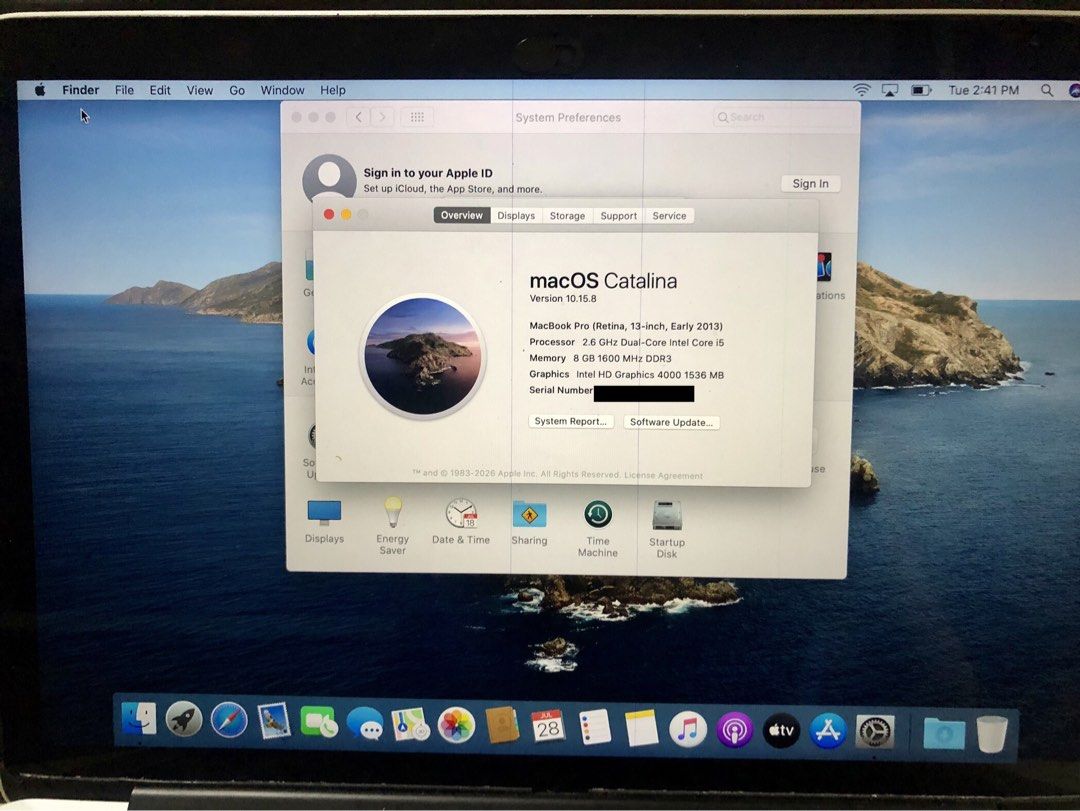This screenshot has width=1080, height=811.
Task: Click Wi-Fi status icon in menu bar
Action: point(861,90)
